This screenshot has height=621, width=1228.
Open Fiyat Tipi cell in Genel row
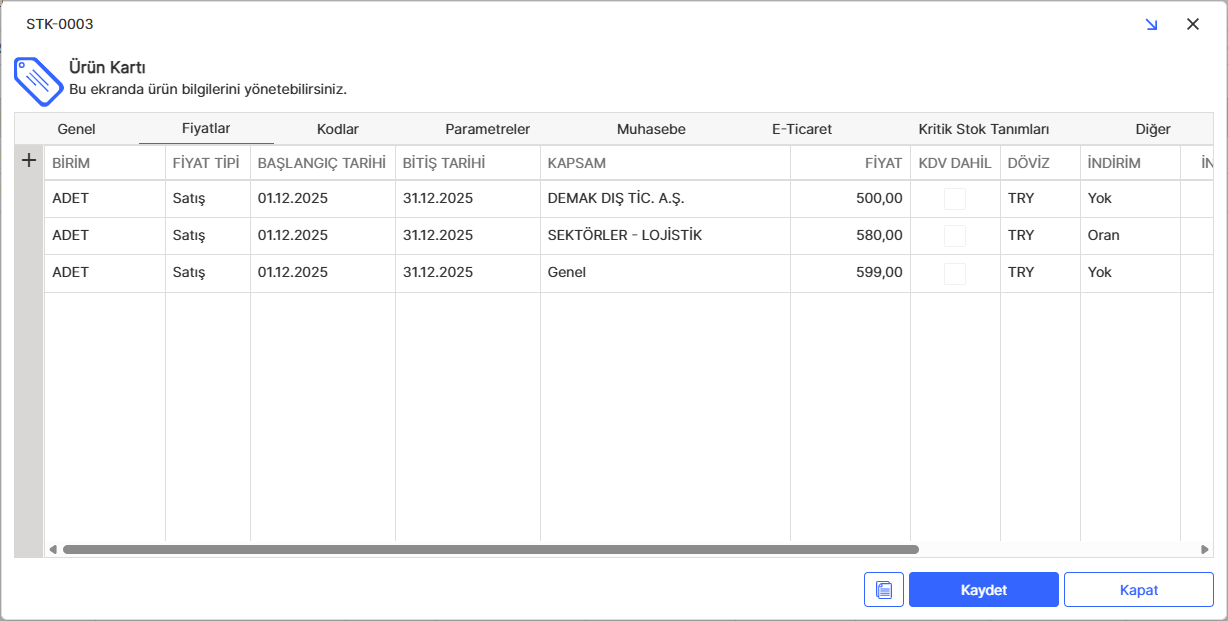coord(207,273)
